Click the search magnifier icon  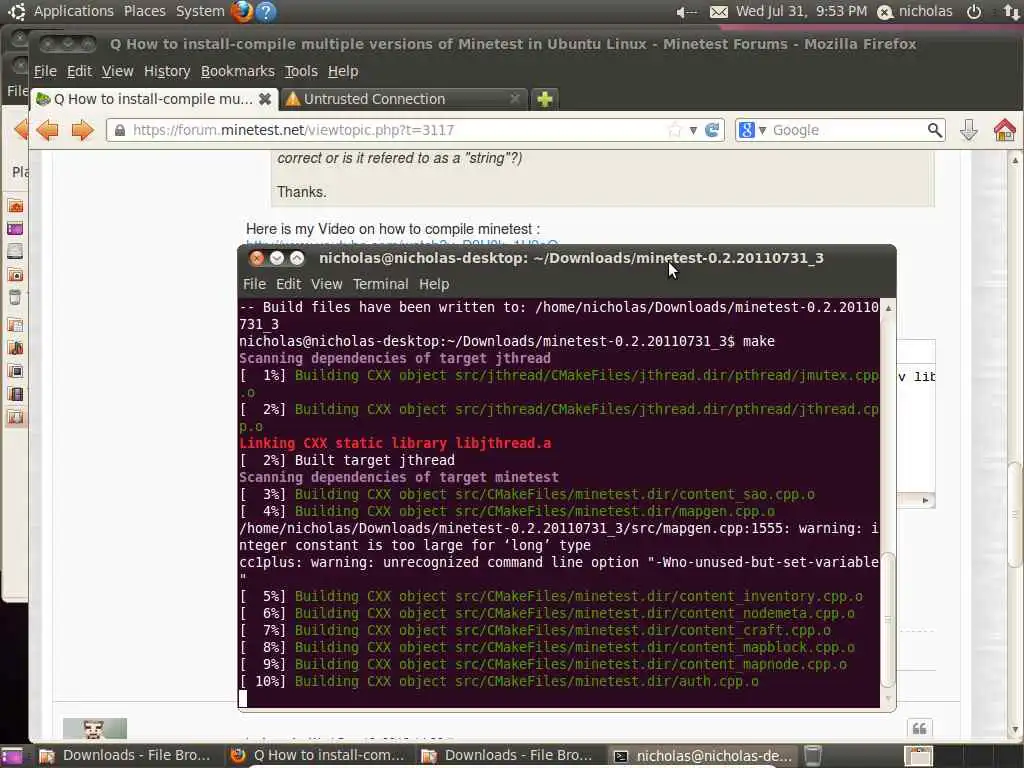(935, 130)
